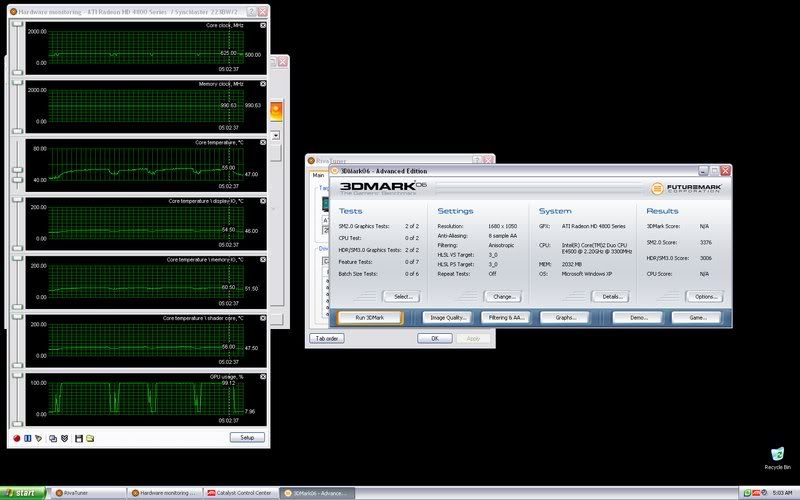Click the Run 3DMark button
This screenshot has height=500, width=800.
tap(369, 318)
